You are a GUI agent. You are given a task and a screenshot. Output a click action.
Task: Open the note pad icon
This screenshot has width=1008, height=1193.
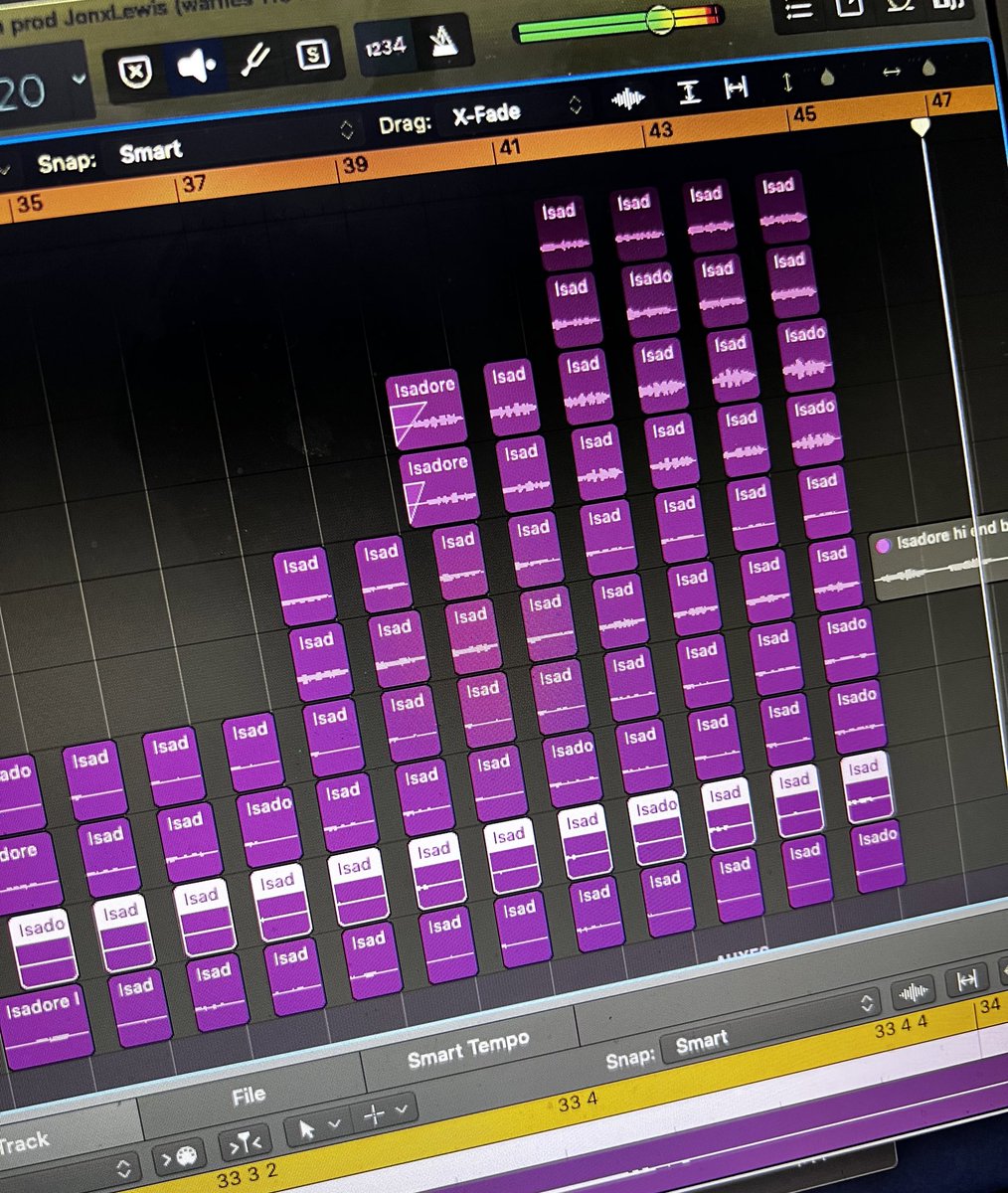pos(850,7)
